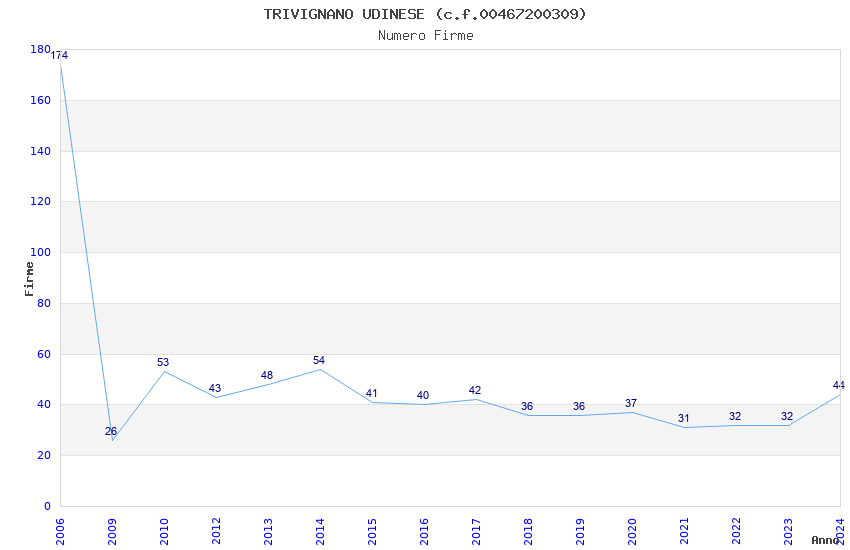
Task: Click y-axis tick value 60
Action: coord(44,354)
